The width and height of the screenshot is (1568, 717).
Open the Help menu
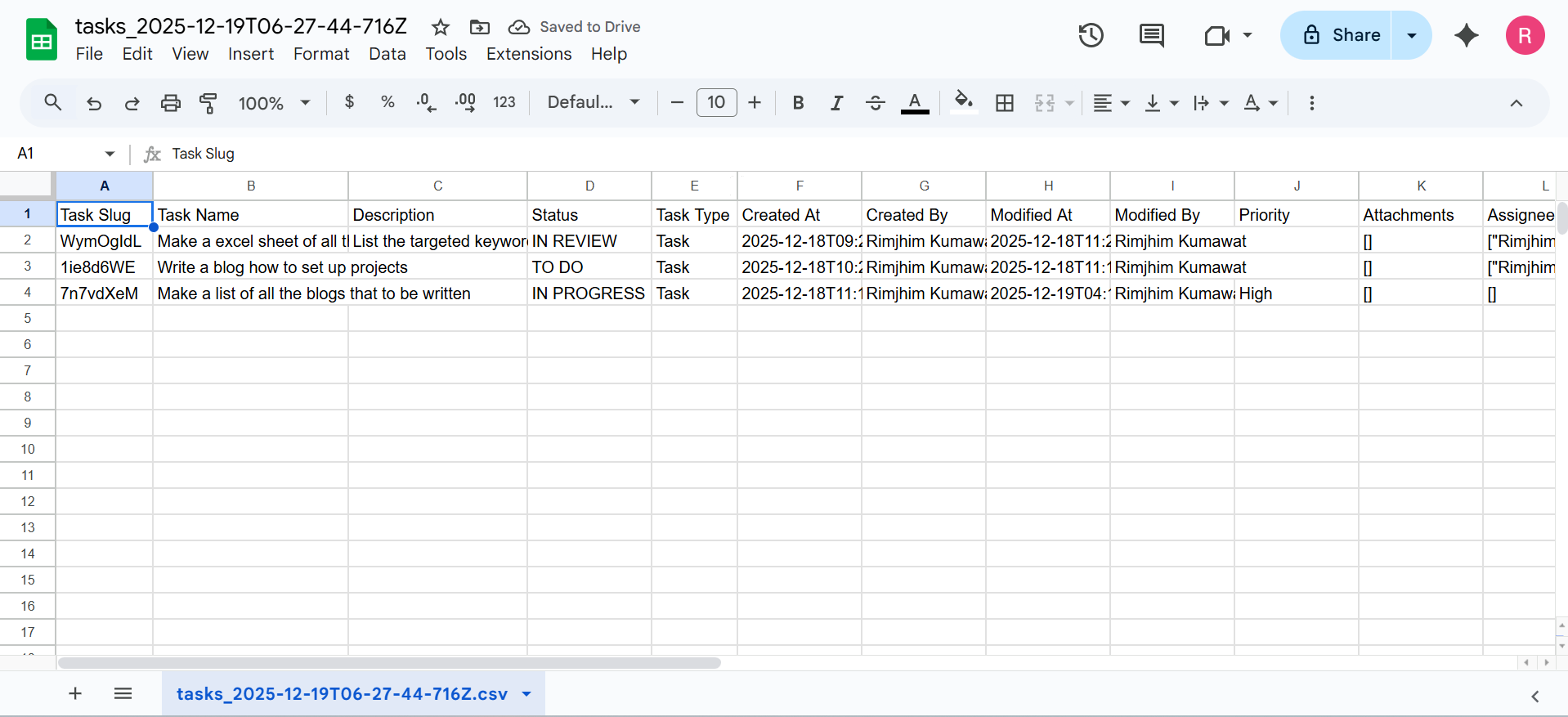pyautogui.click(x=609, y=54)
